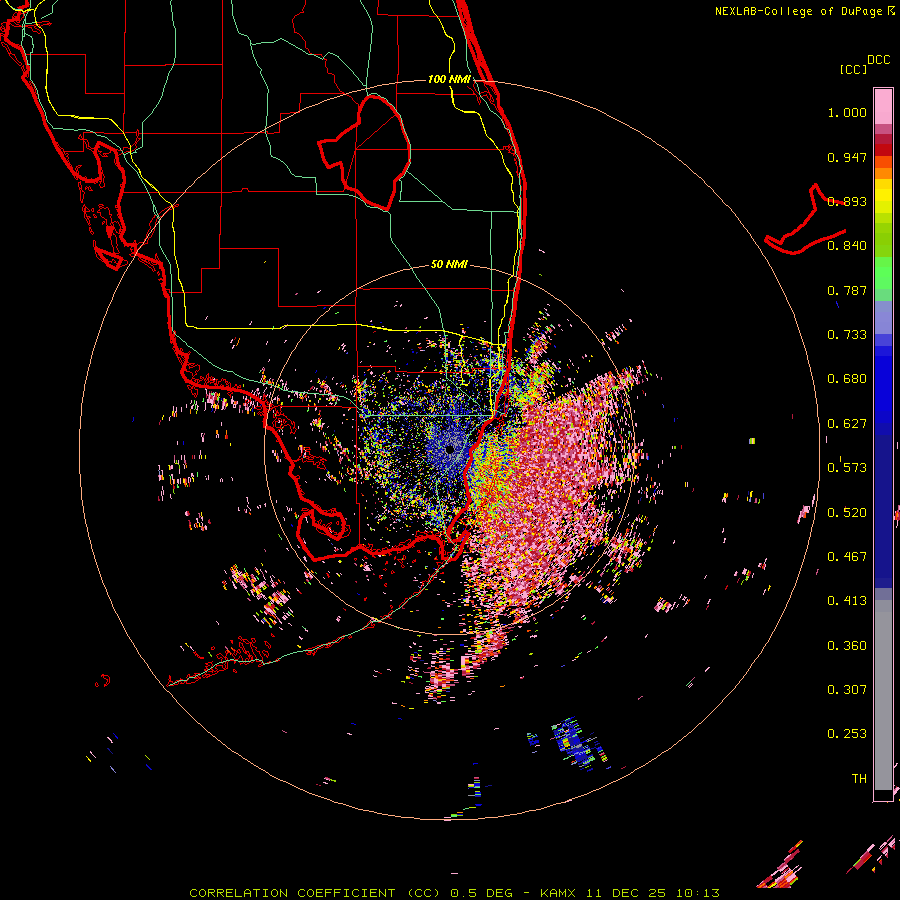
Task: Click the pink top segment of the color bar
Action: point(883,106)
